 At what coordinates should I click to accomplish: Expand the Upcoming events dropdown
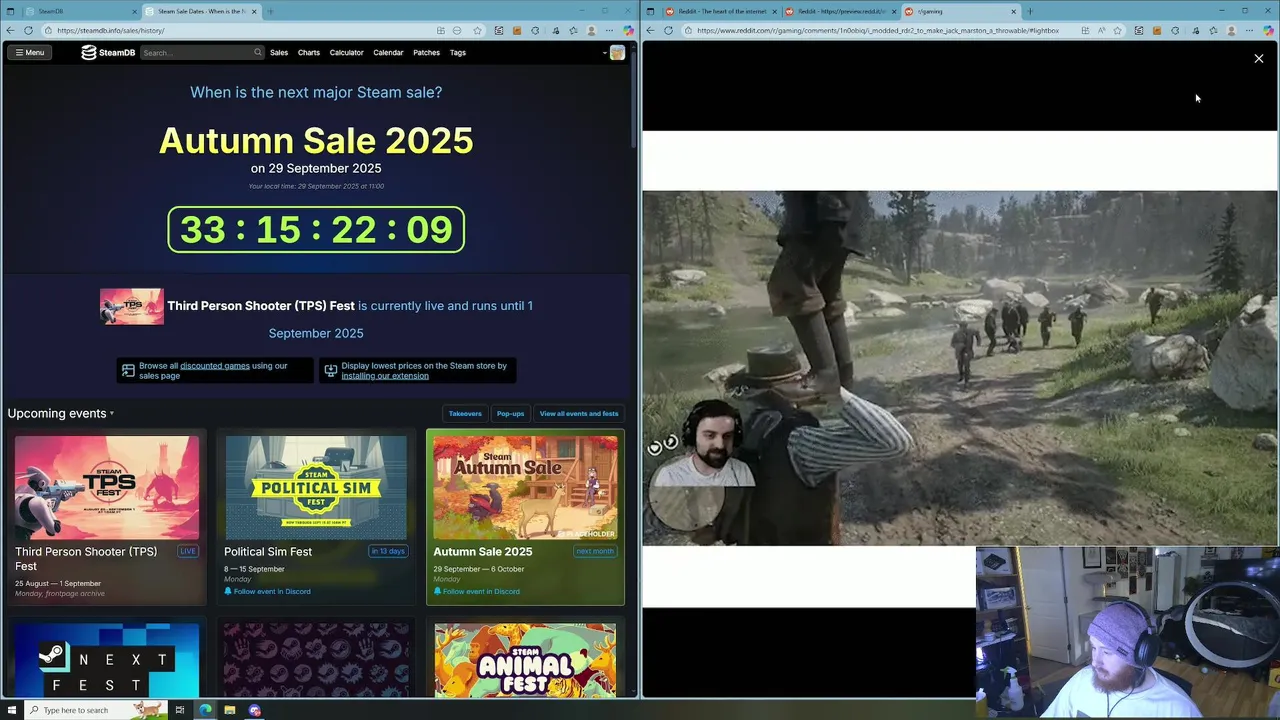pos(61,413)
